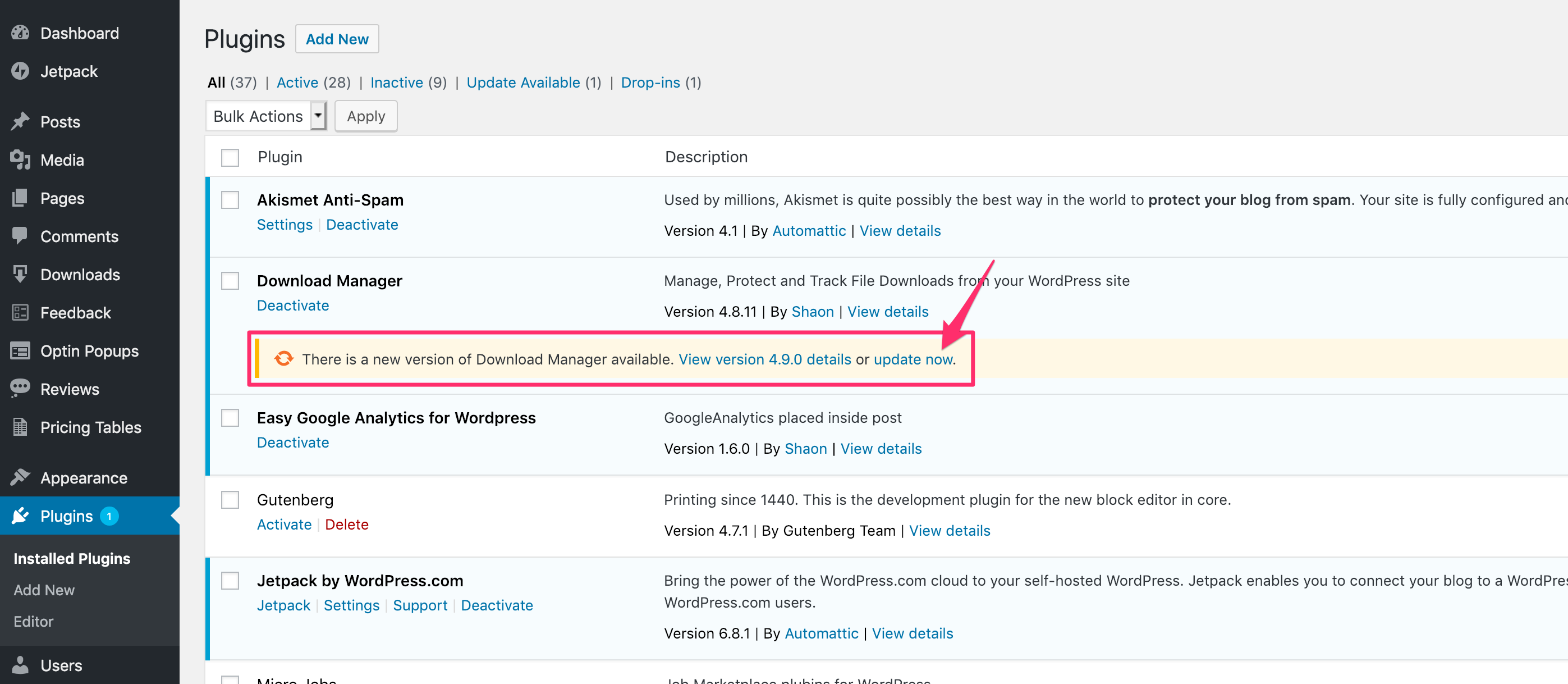Screen dimensions: 1568x684
Task: Open the Bulk Actions dropdown
Action: (x=266, y=116)
